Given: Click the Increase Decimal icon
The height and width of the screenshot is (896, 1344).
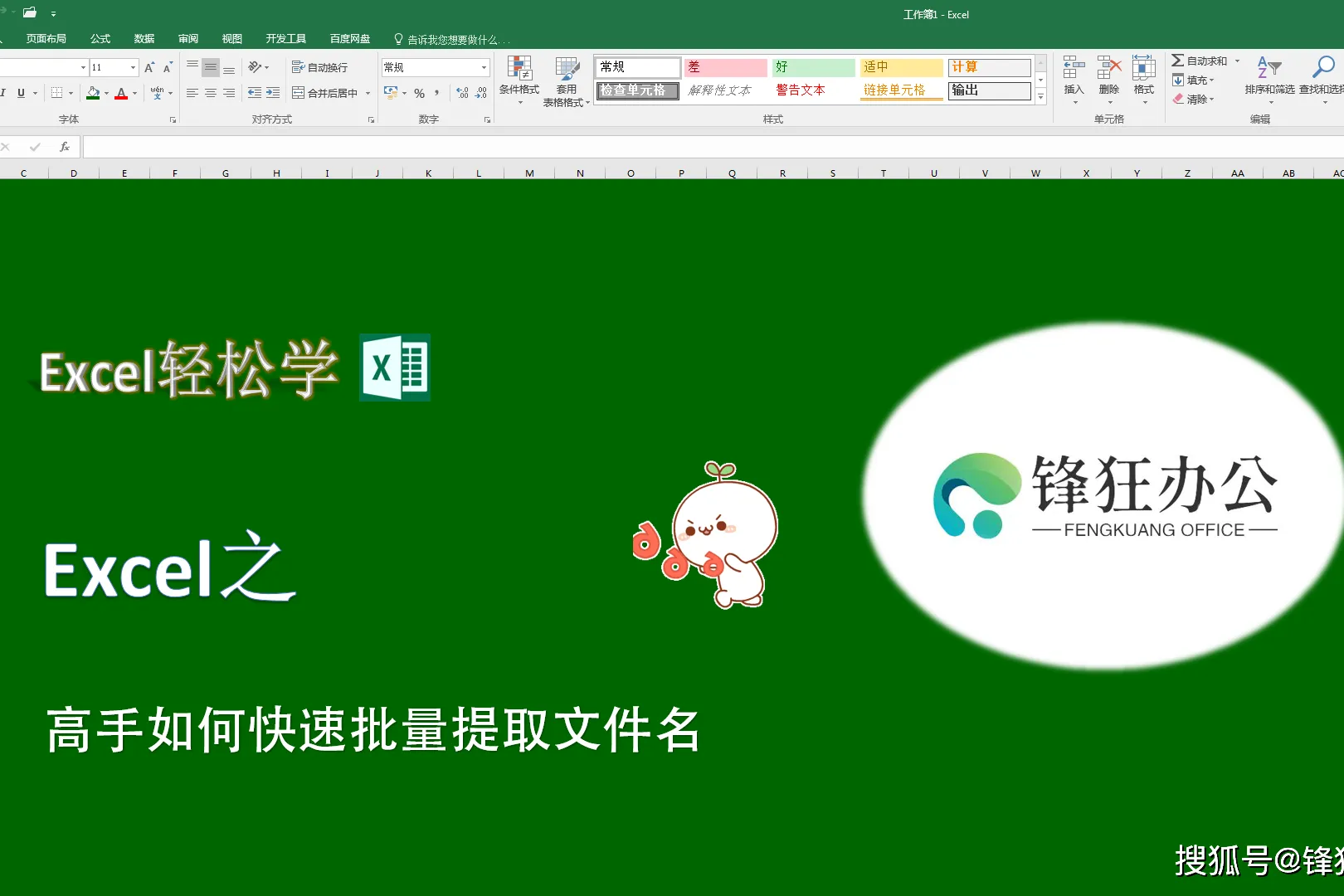Looking at the screenshot, I should click(x=462, y=93).
